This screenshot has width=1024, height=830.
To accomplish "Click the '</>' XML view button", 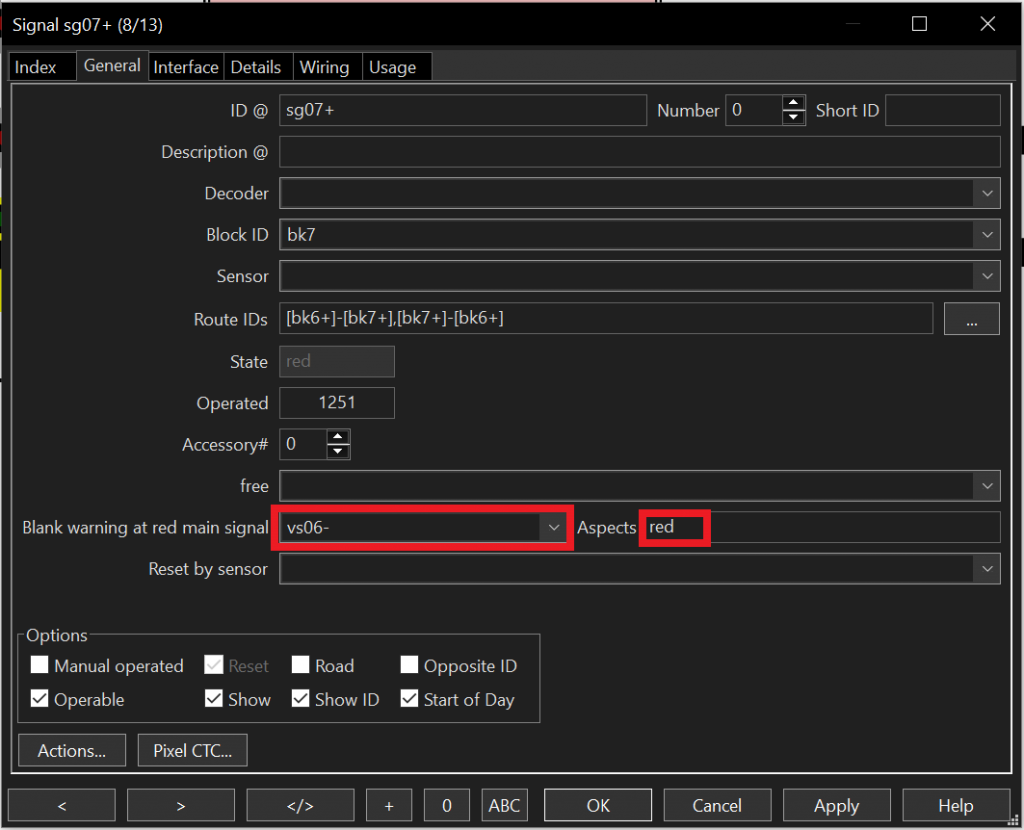I will (x=300, y=805).
